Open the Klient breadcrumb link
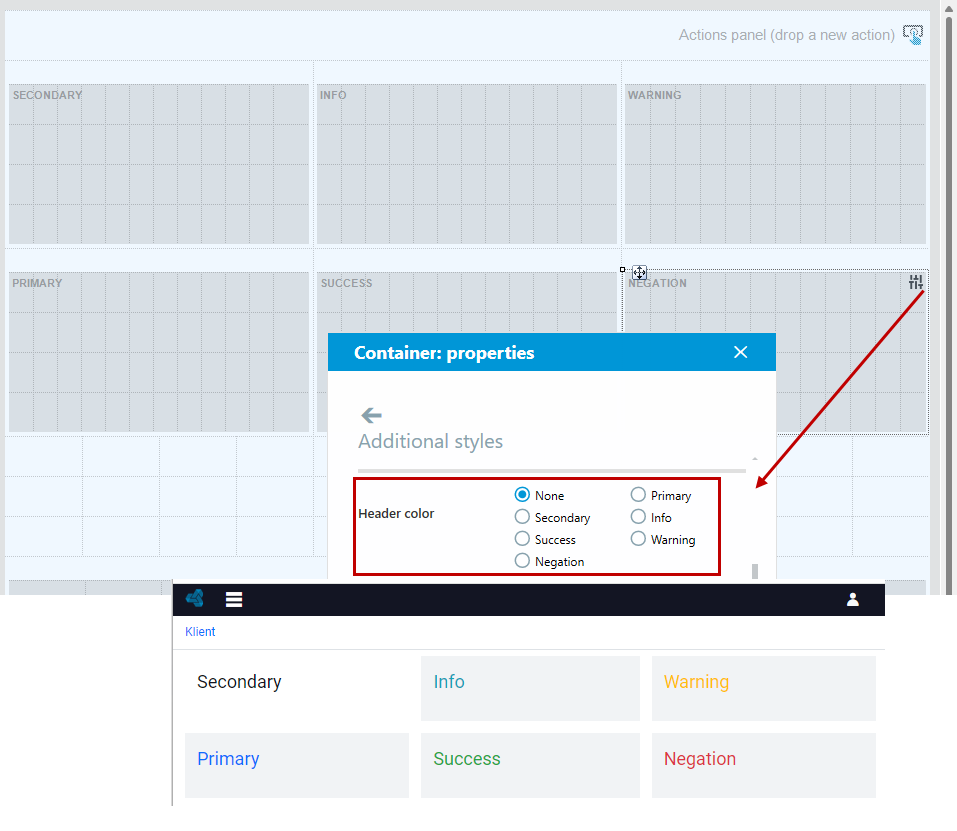The width and height of the screenshot is (957, 831). 200,631
